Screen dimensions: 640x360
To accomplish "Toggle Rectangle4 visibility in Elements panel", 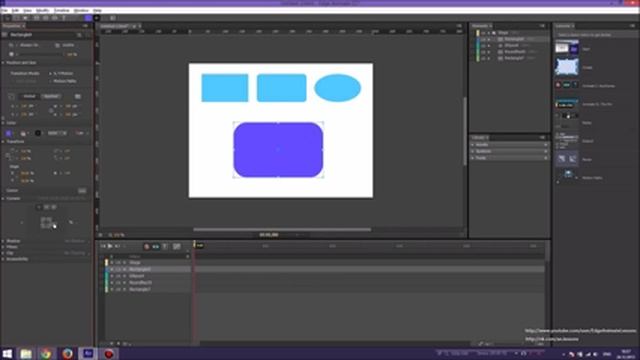I will coord(483,39).
